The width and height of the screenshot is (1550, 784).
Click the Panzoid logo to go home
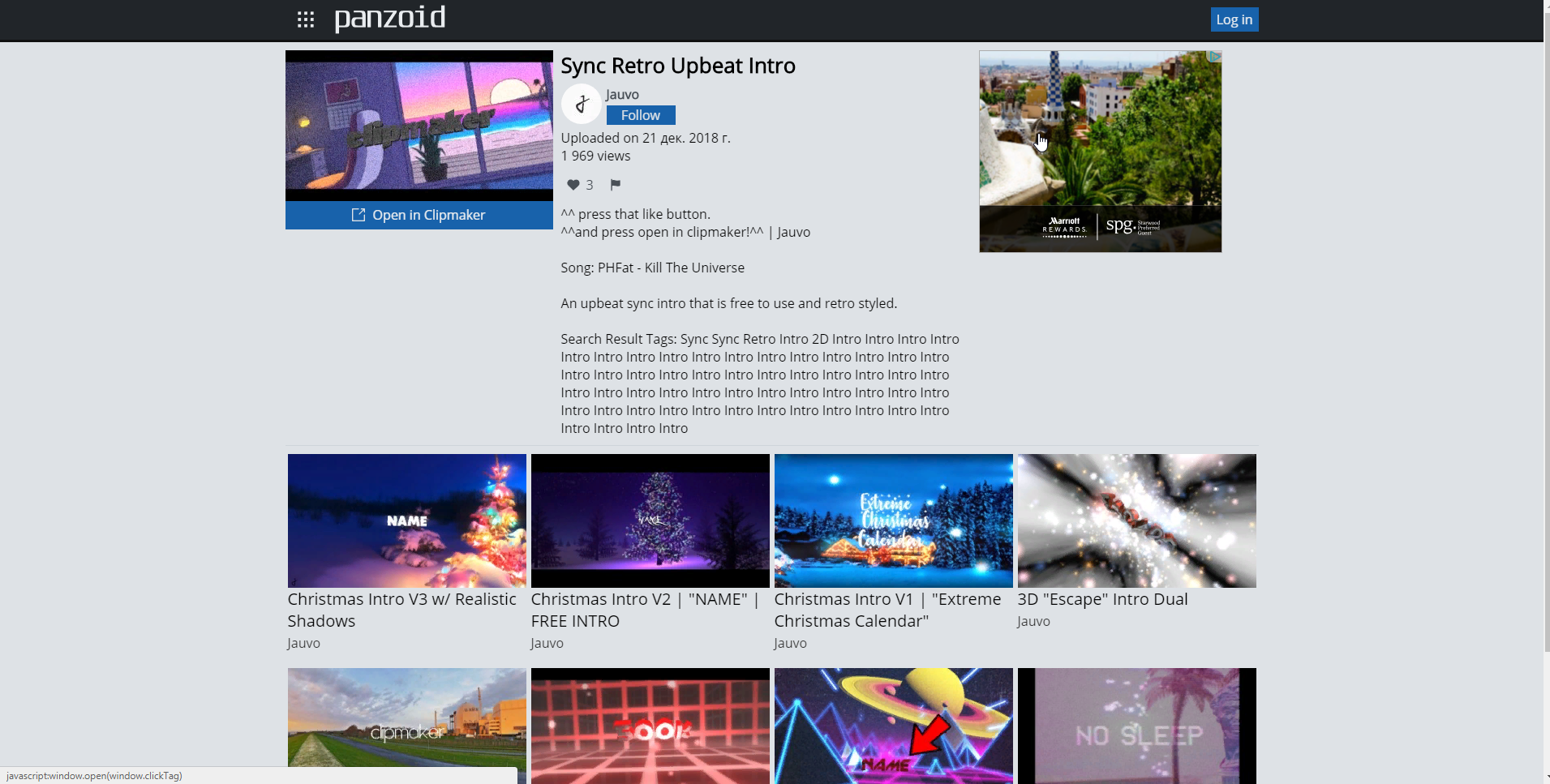[389, 18]
